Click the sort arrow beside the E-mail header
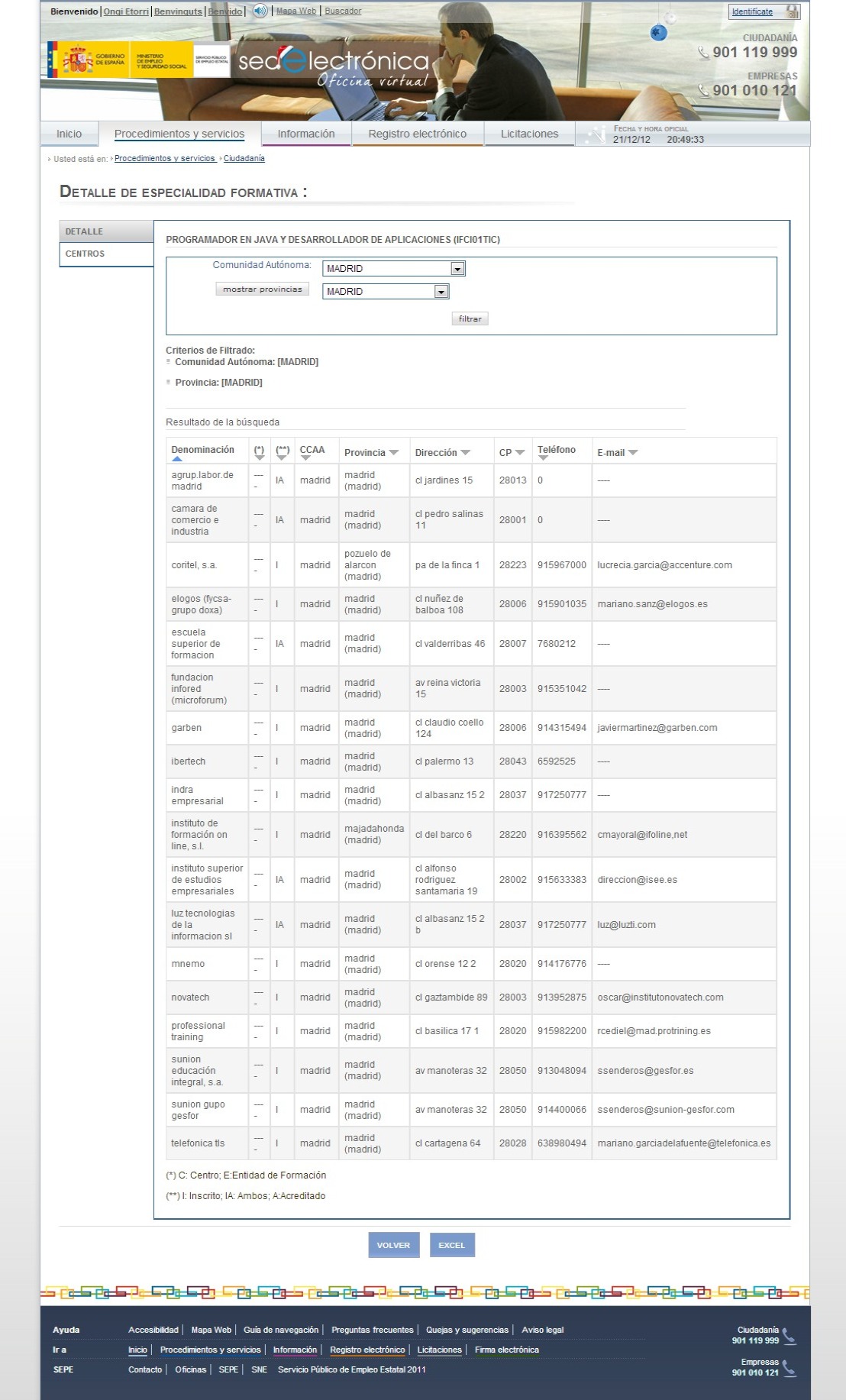 pyautogui.click(x=633, y=453)
